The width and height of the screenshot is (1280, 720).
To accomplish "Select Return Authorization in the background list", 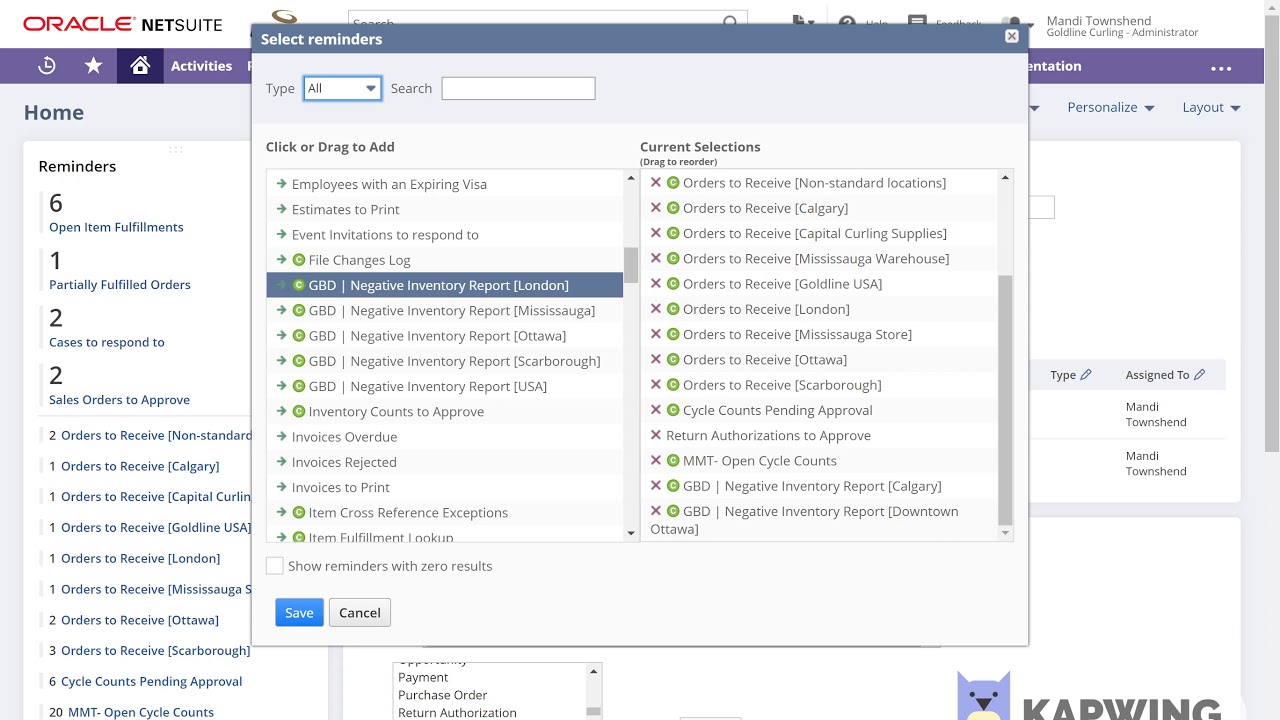I will click(457, 713).
